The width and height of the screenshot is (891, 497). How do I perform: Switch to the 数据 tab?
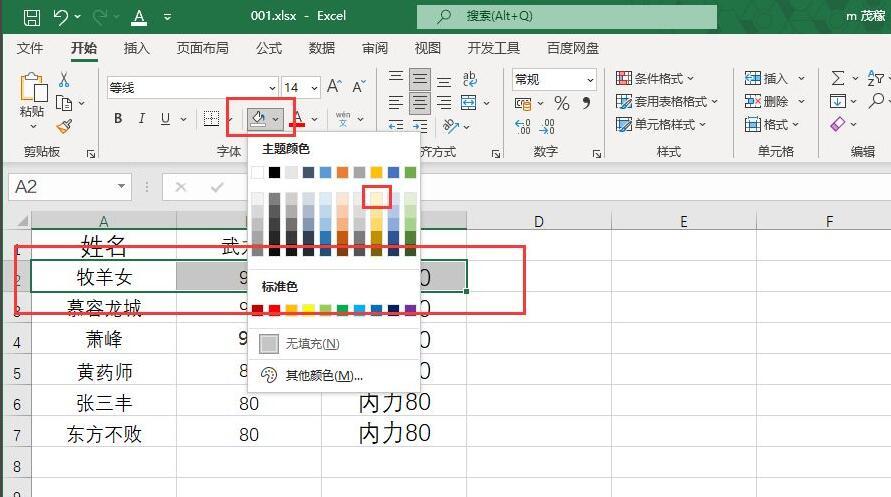point(322,48)
